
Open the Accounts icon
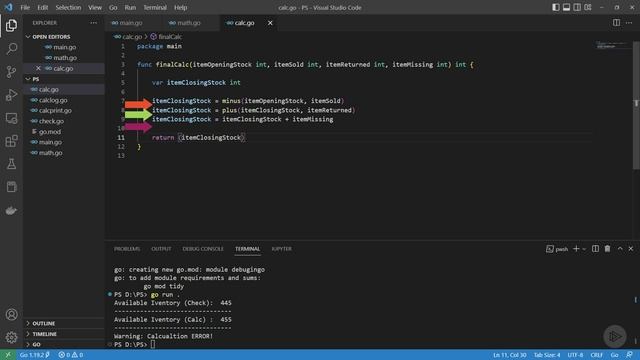(x=11, y=314)
